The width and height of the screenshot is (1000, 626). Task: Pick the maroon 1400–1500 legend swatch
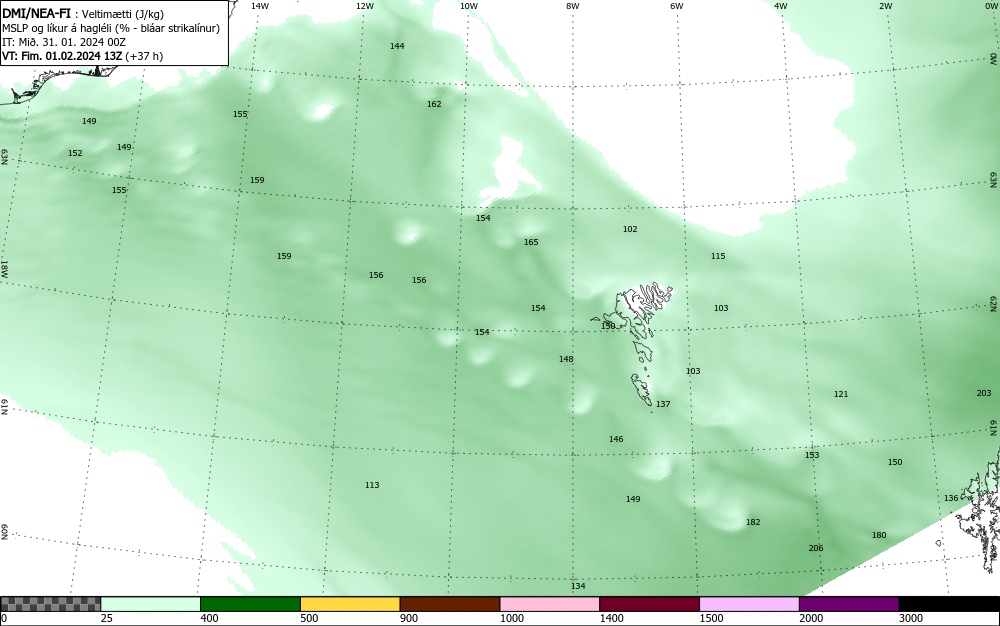(x=649, y=604)
